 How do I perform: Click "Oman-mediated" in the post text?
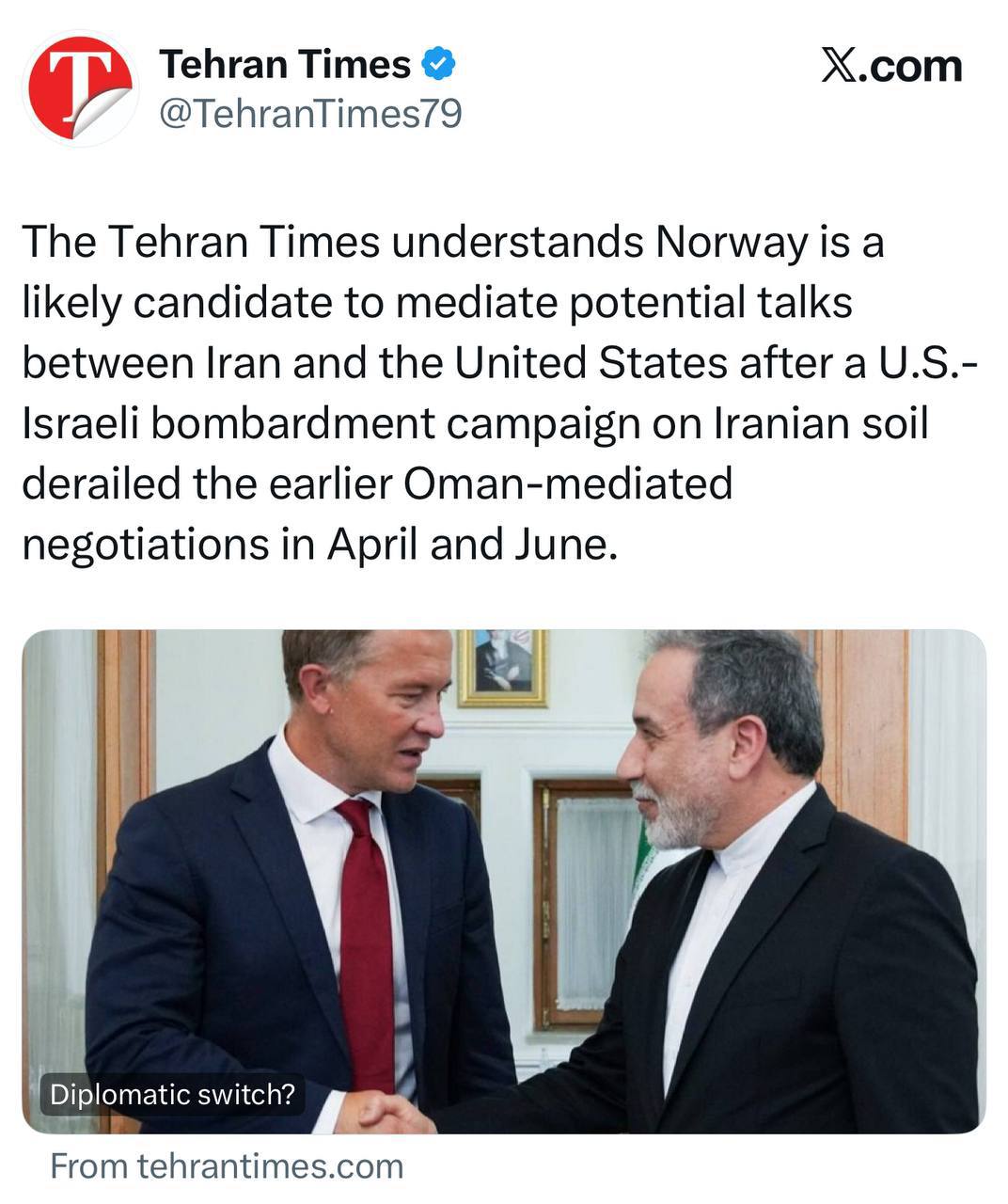[568, 483]
